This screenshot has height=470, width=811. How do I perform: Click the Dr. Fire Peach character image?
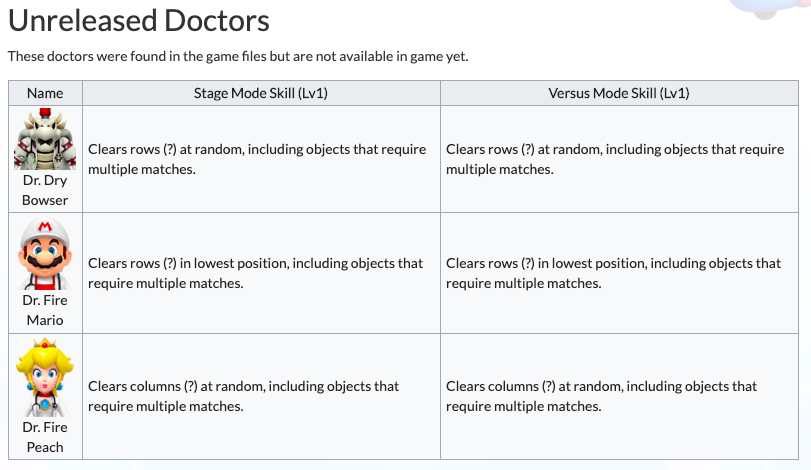click(x=45, y=377)
